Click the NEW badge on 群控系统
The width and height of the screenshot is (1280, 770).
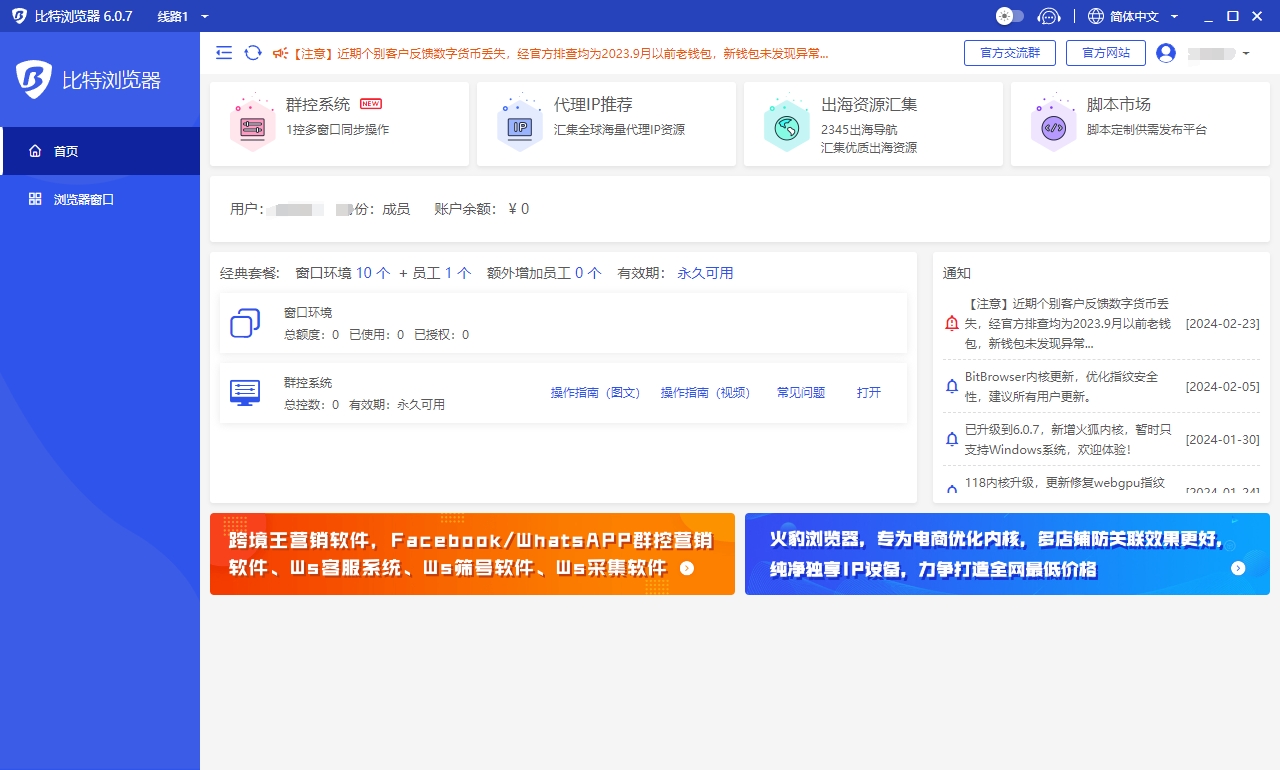(371, 103)
